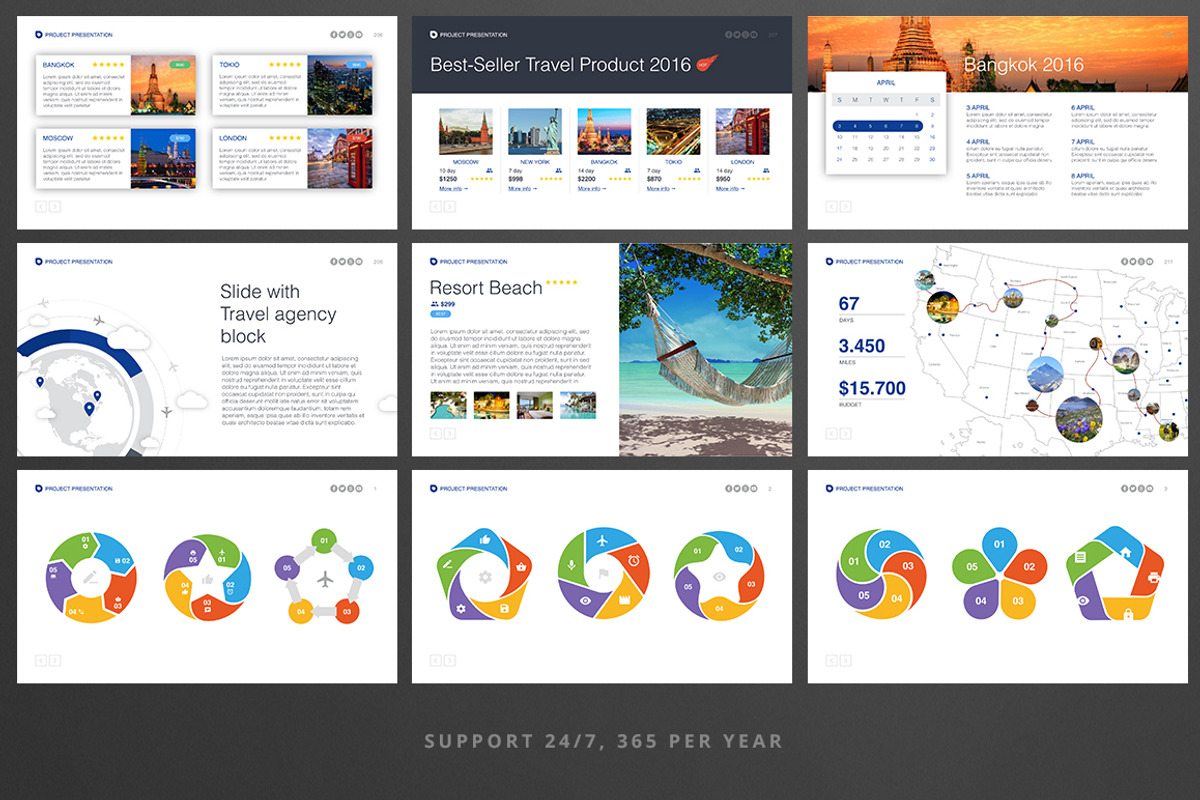Viewport: 1200px width, 800px height.
Task: Click the gray thumbs-up icon in second cycle center
Action: [208, 579]
